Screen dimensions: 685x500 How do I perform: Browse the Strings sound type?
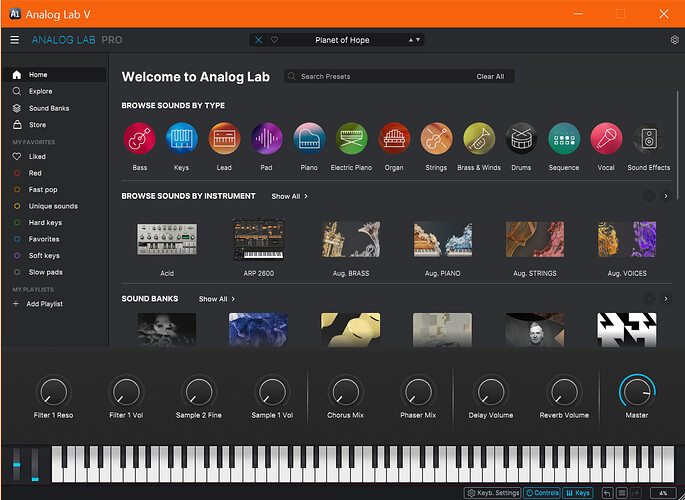436,139
